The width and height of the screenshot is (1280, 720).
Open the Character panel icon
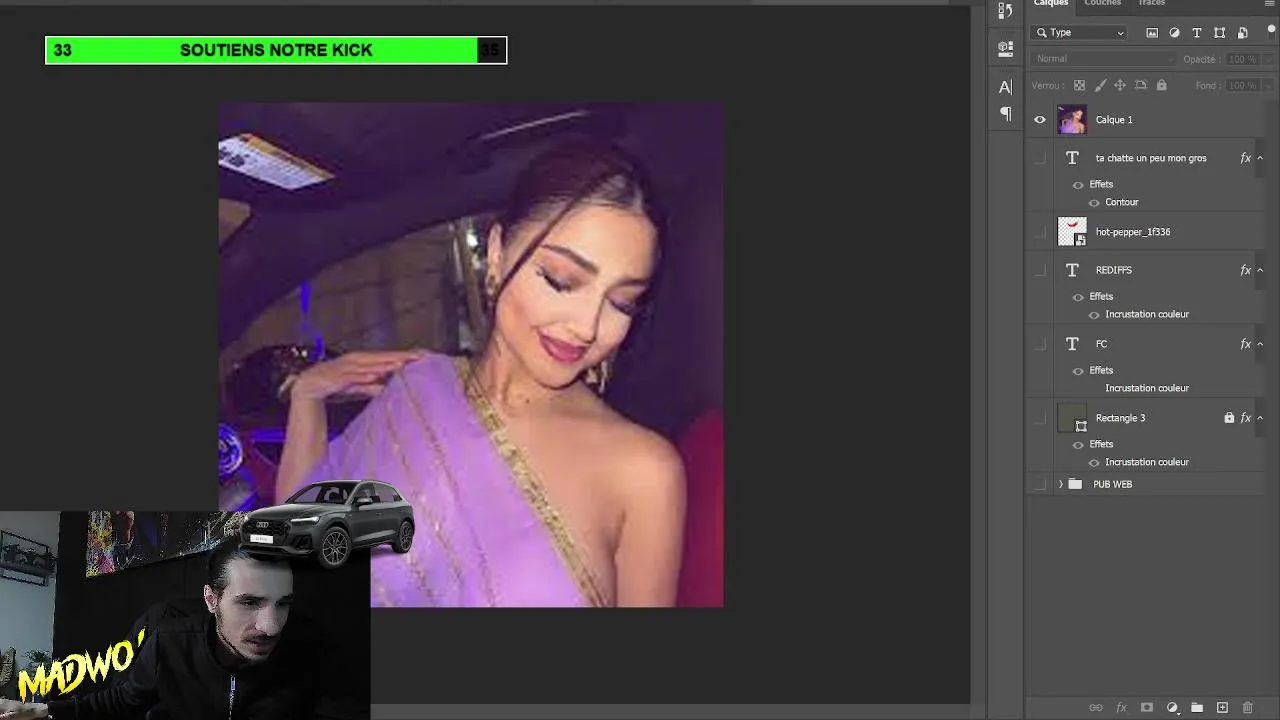click(x=1005, y=87)
